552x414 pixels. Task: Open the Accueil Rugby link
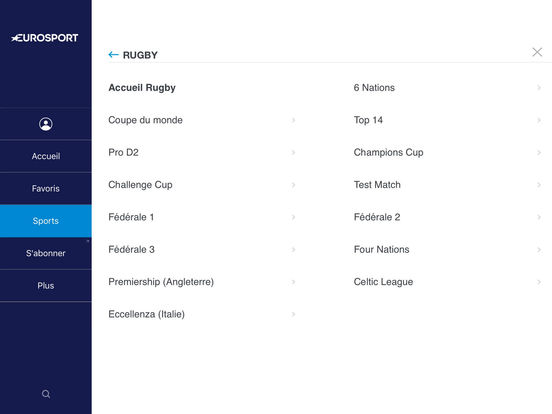click(142, 88)
